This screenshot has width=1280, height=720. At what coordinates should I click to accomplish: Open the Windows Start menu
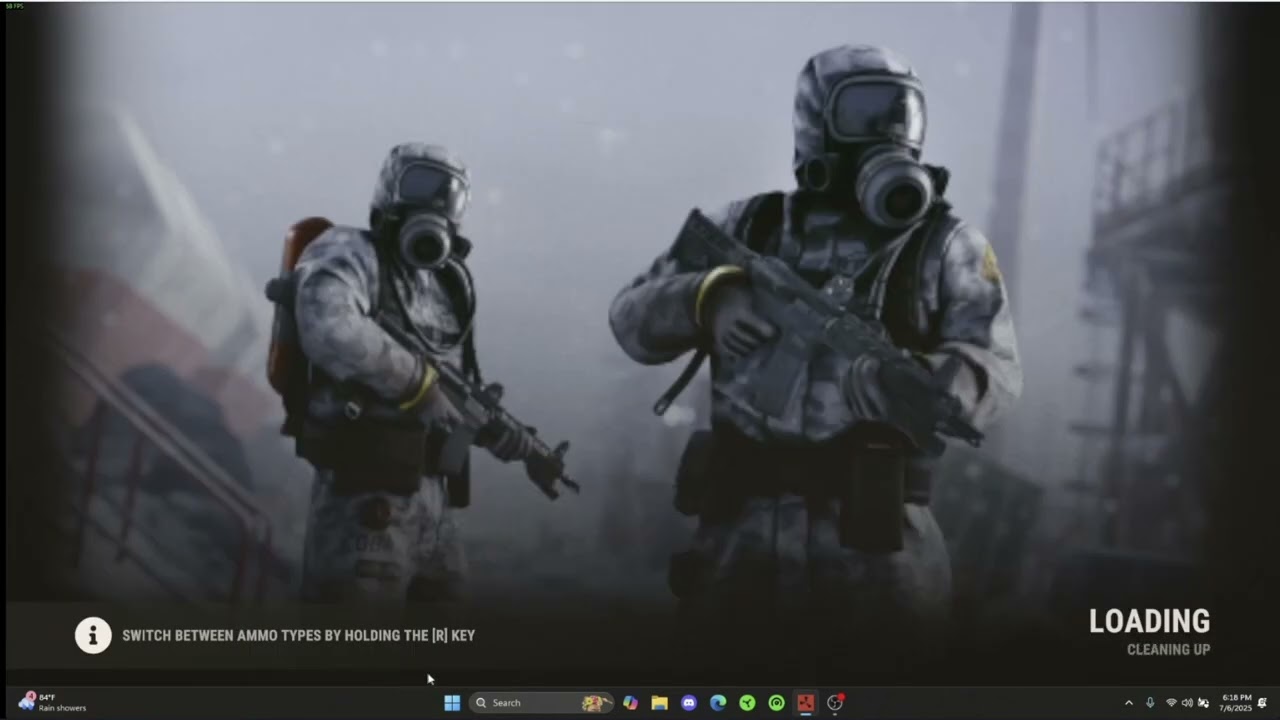(452, 703)
